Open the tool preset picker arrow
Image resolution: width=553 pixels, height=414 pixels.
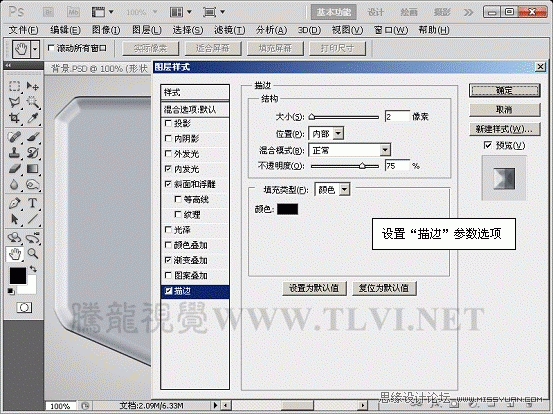click(35, 49)
